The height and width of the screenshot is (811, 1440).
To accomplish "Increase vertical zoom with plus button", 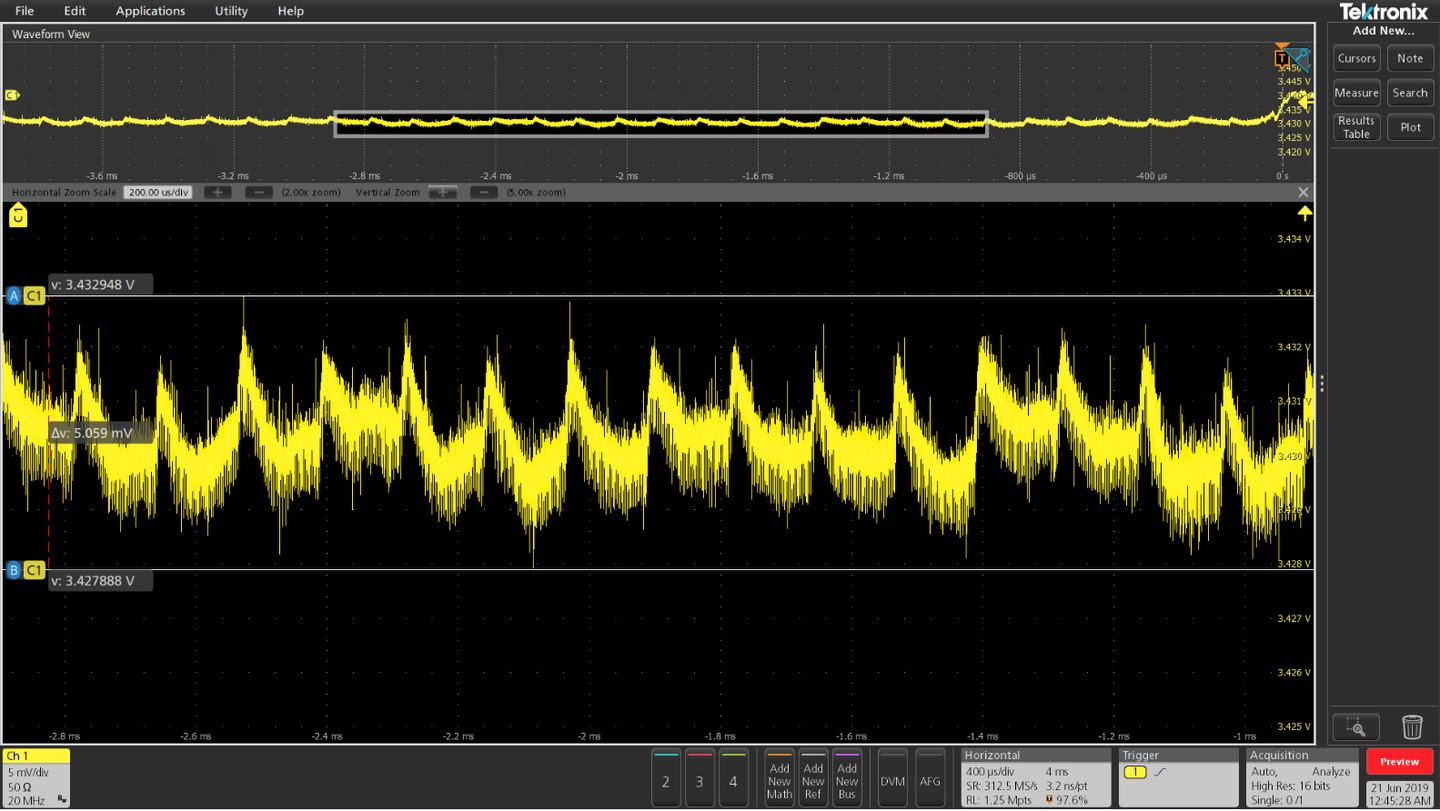I will (443, 192).
